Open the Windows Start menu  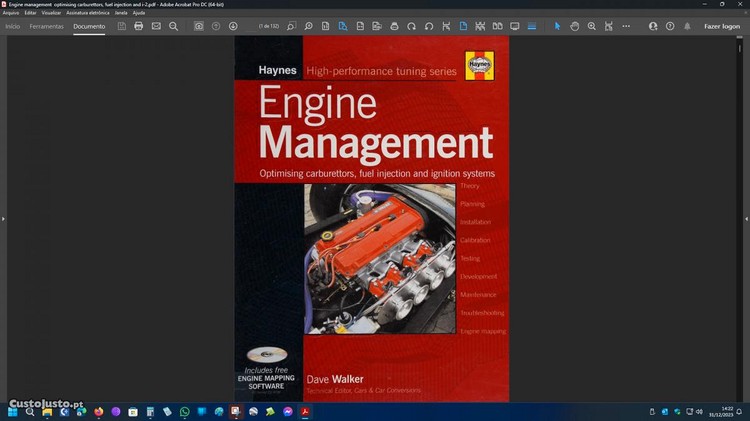point(12,411)
